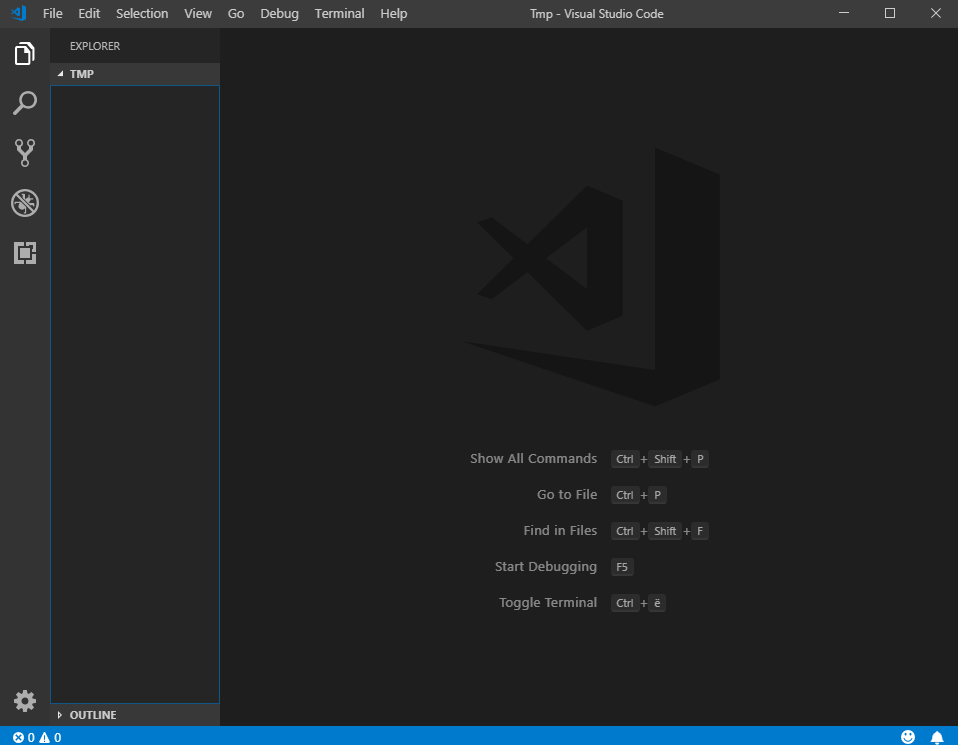Click the Go to File label
This screenshot has height=745, width=958.
click(567, 494)
